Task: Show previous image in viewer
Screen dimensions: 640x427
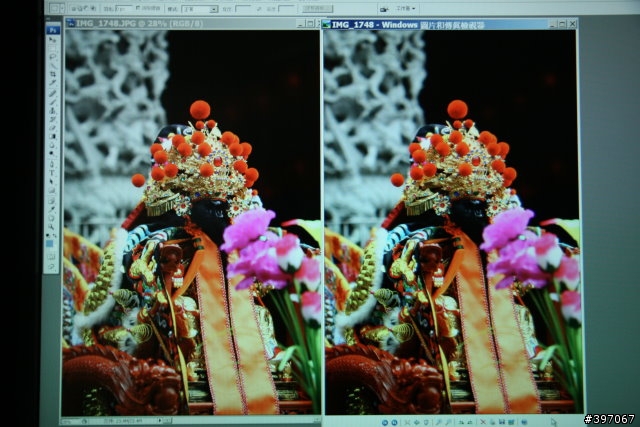Action: pyautogui.click(x=384, y=422)
